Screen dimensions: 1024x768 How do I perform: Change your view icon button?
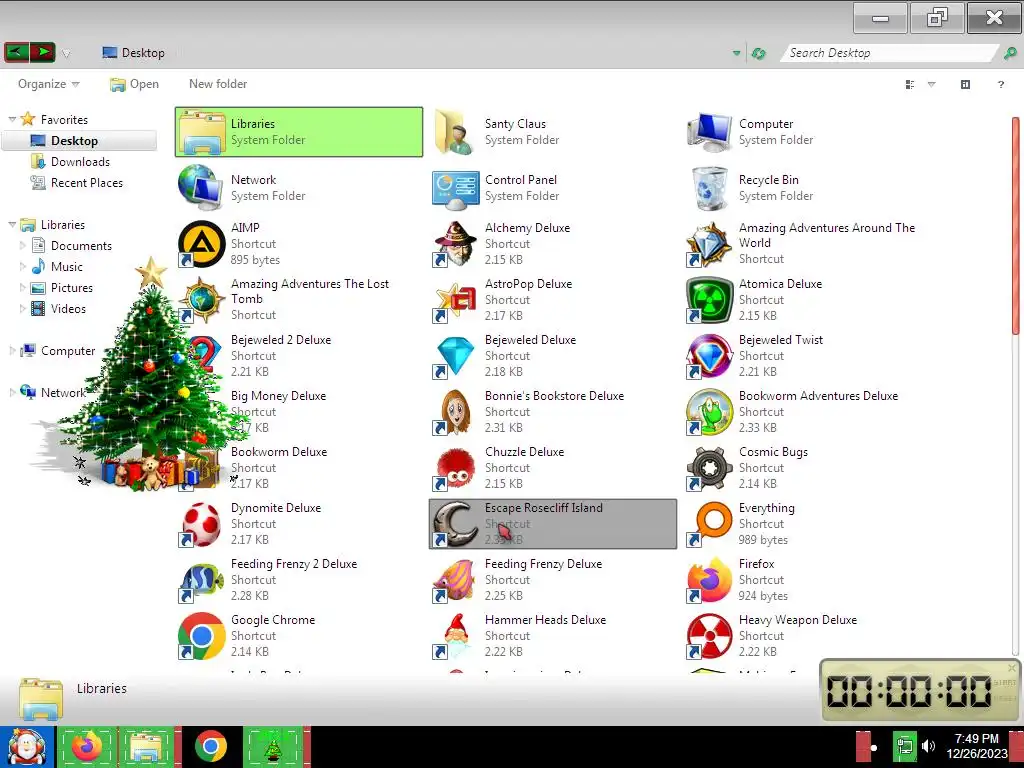coord(910,84)
